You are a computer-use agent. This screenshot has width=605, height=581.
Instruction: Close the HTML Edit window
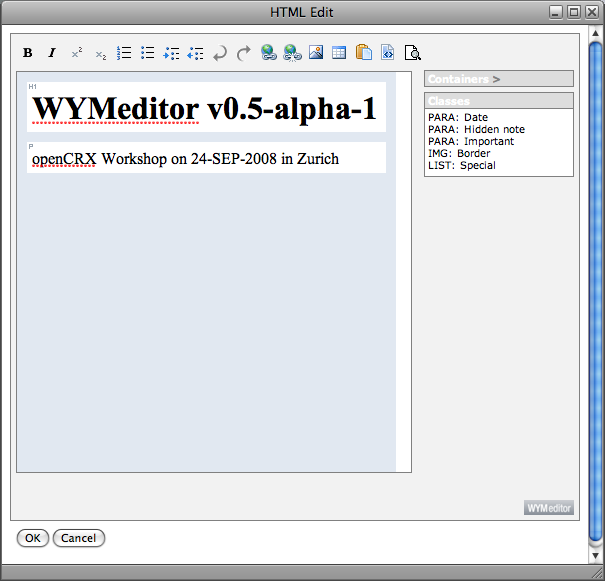click(592, 12)
